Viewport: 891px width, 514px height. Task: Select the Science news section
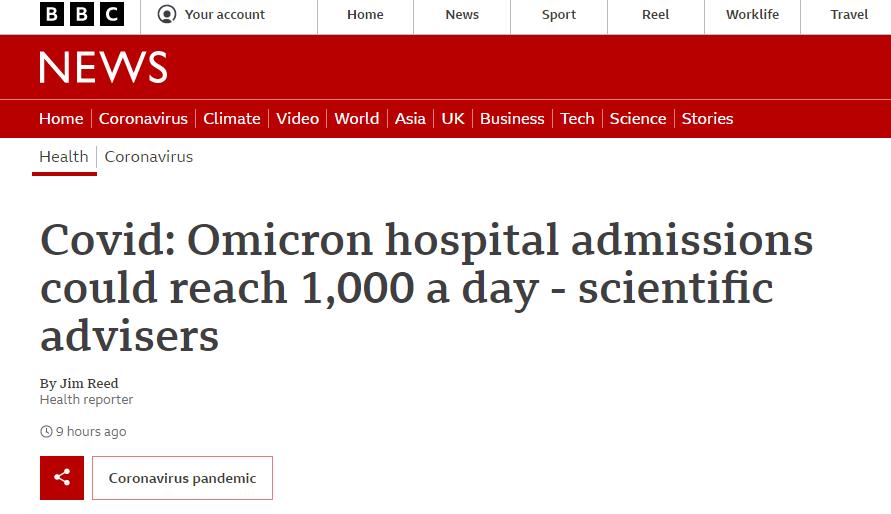638,118
